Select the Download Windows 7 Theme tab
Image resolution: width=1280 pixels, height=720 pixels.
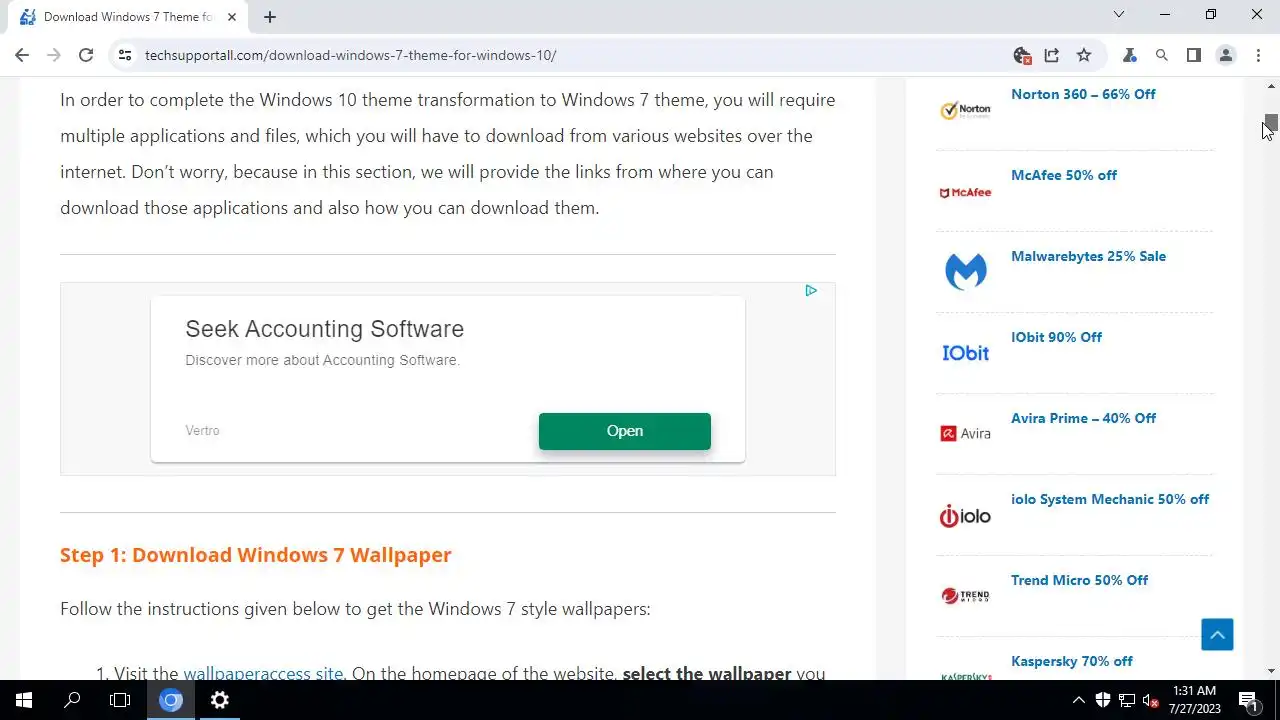point(127,17)
